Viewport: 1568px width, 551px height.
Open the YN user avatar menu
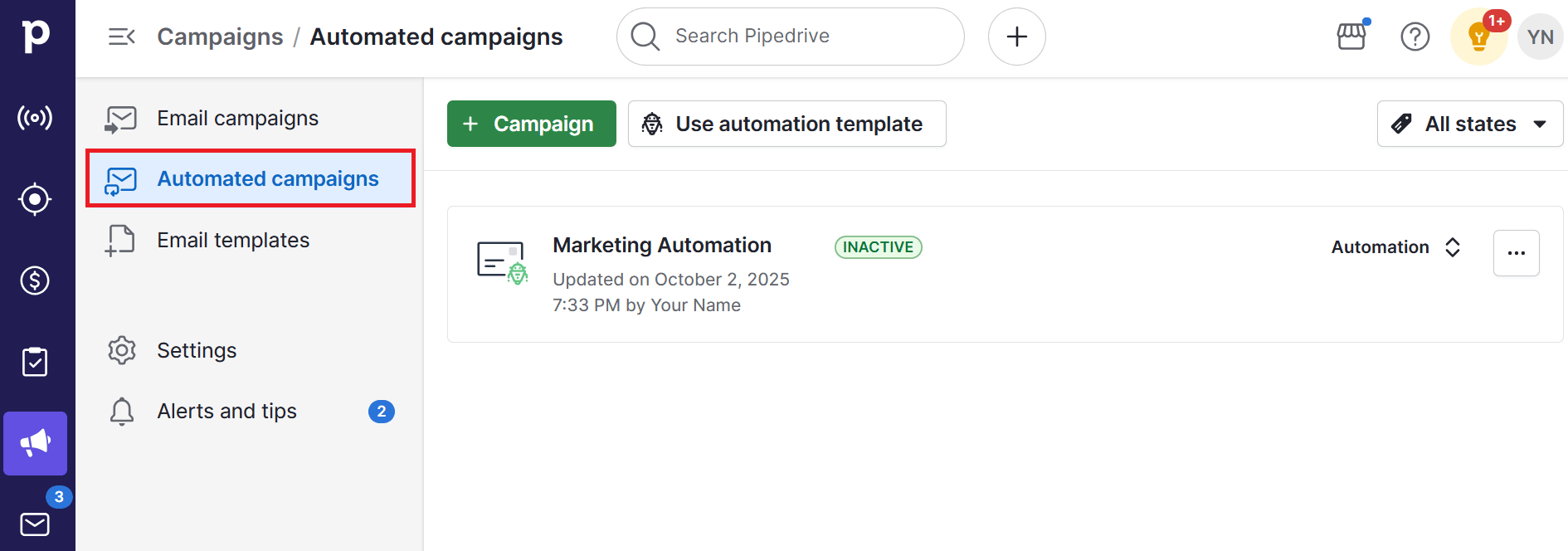point(1540,37)
